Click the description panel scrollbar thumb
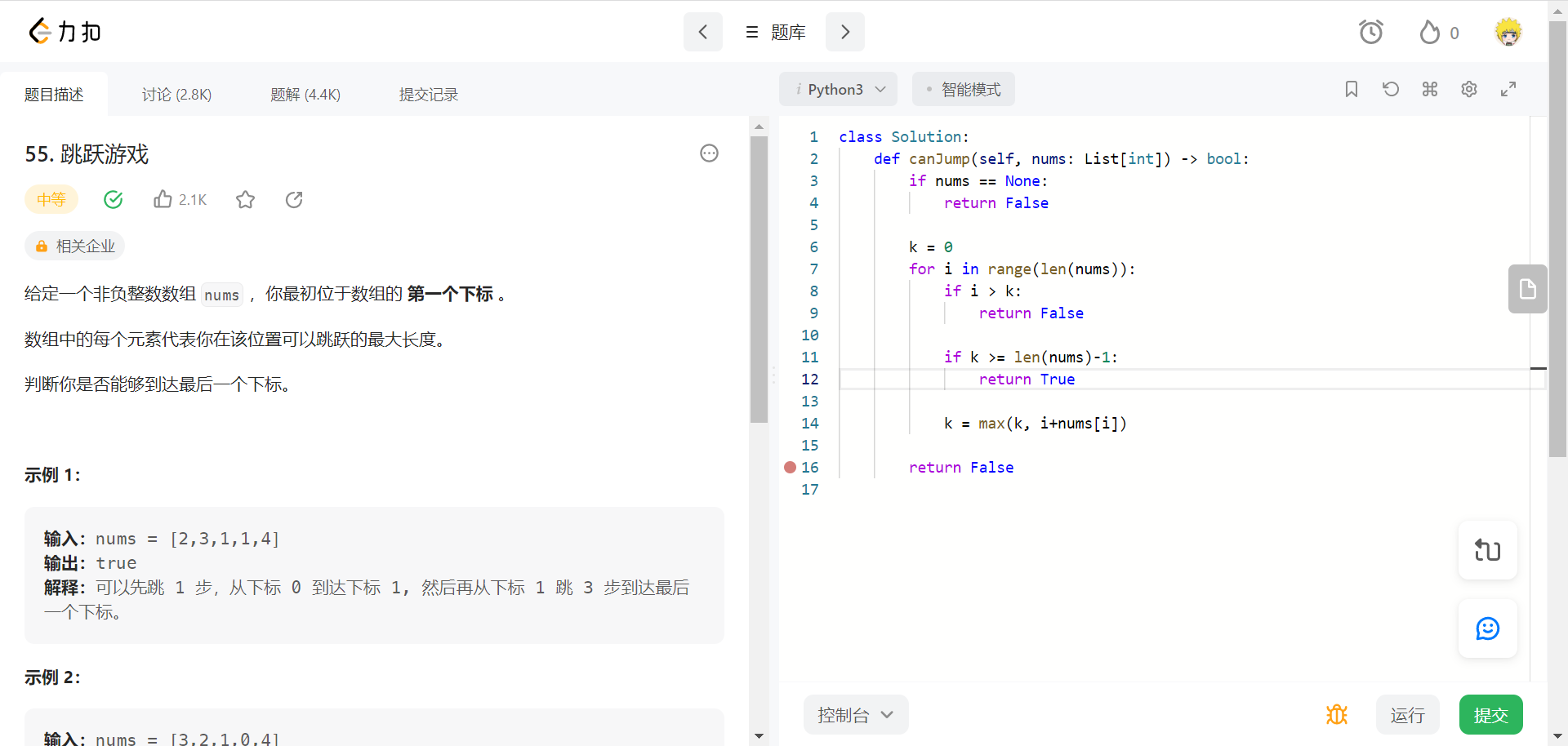Screen dimensions: 1568x746 759,279
